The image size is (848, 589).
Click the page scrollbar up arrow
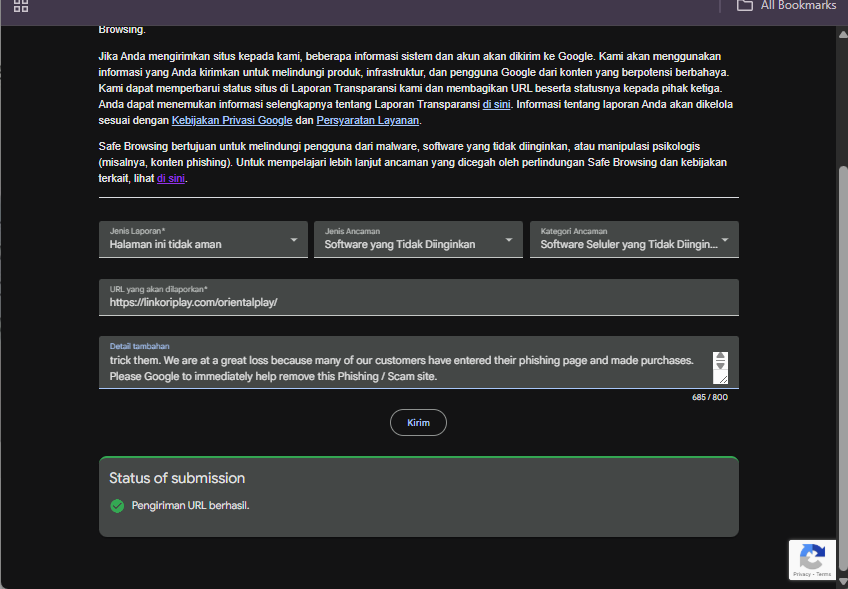coord(843,35)
